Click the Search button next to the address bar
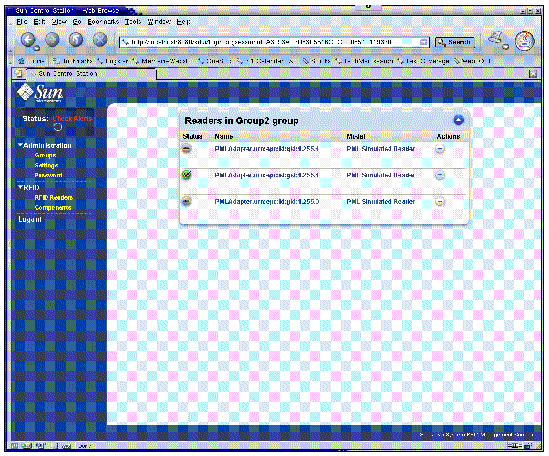 [454, 42]
